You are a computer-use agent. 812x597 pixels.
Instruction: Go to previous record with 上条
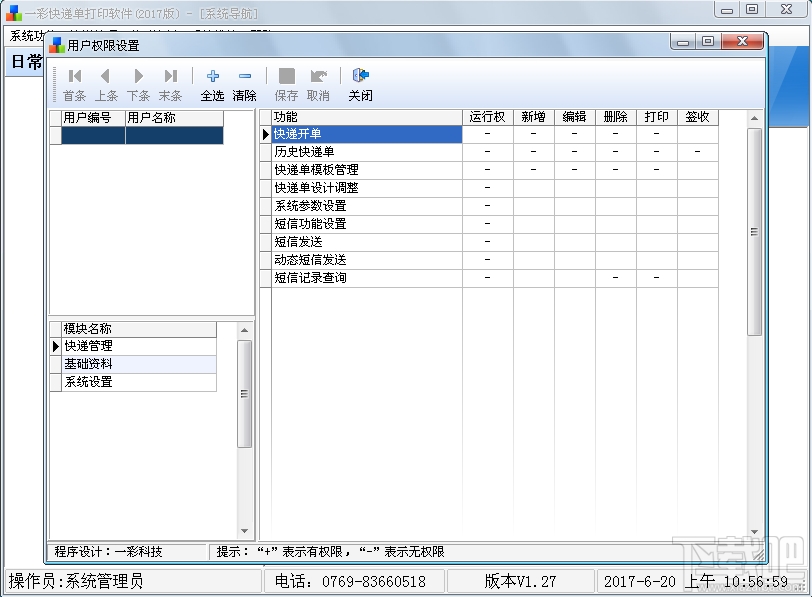click(106, 85)
